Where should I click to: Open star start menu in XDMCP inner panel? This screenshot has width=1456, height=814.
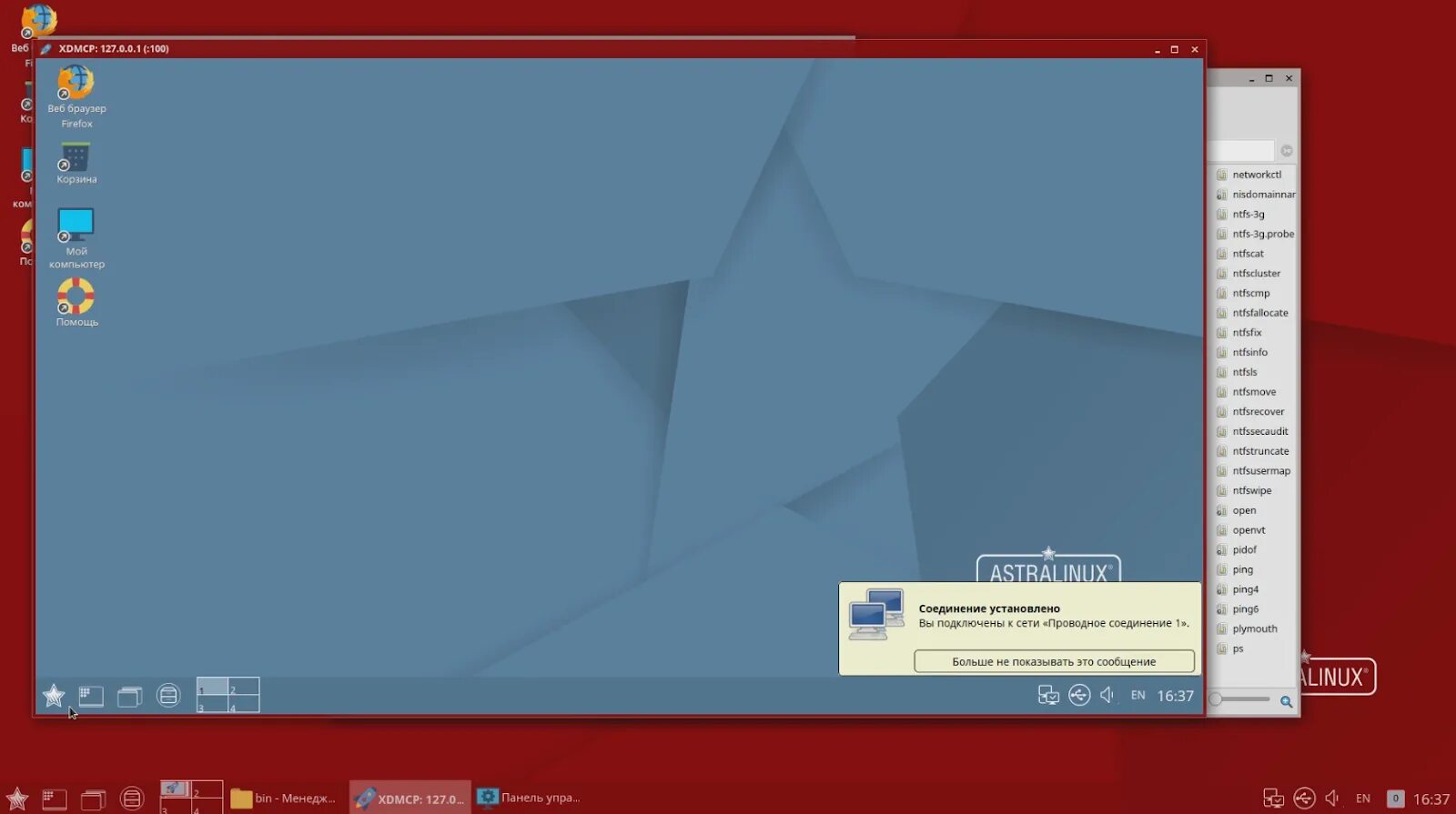coord(54,696)
